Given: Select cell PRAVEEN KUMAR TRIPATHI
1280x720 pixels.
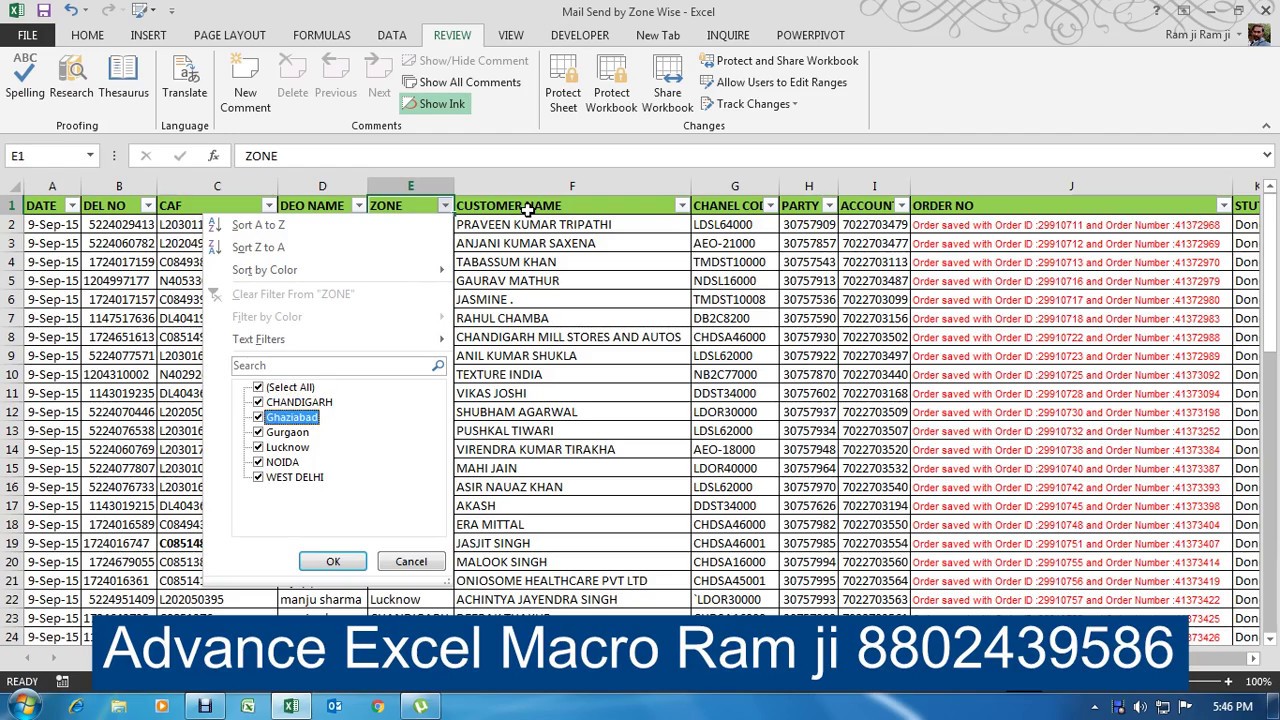Looking at the screenshot, I should point(572,225).
